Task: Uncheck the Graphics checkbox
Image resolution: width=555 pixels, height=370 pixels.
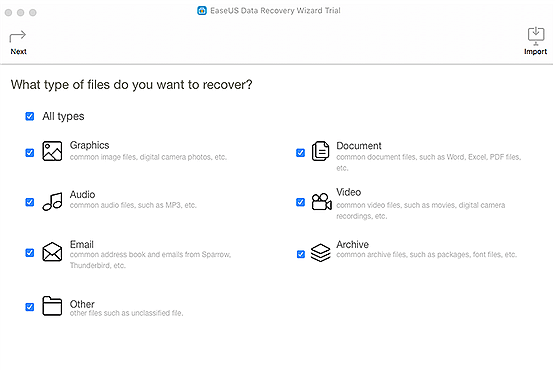Action: [x=30, y=153]
